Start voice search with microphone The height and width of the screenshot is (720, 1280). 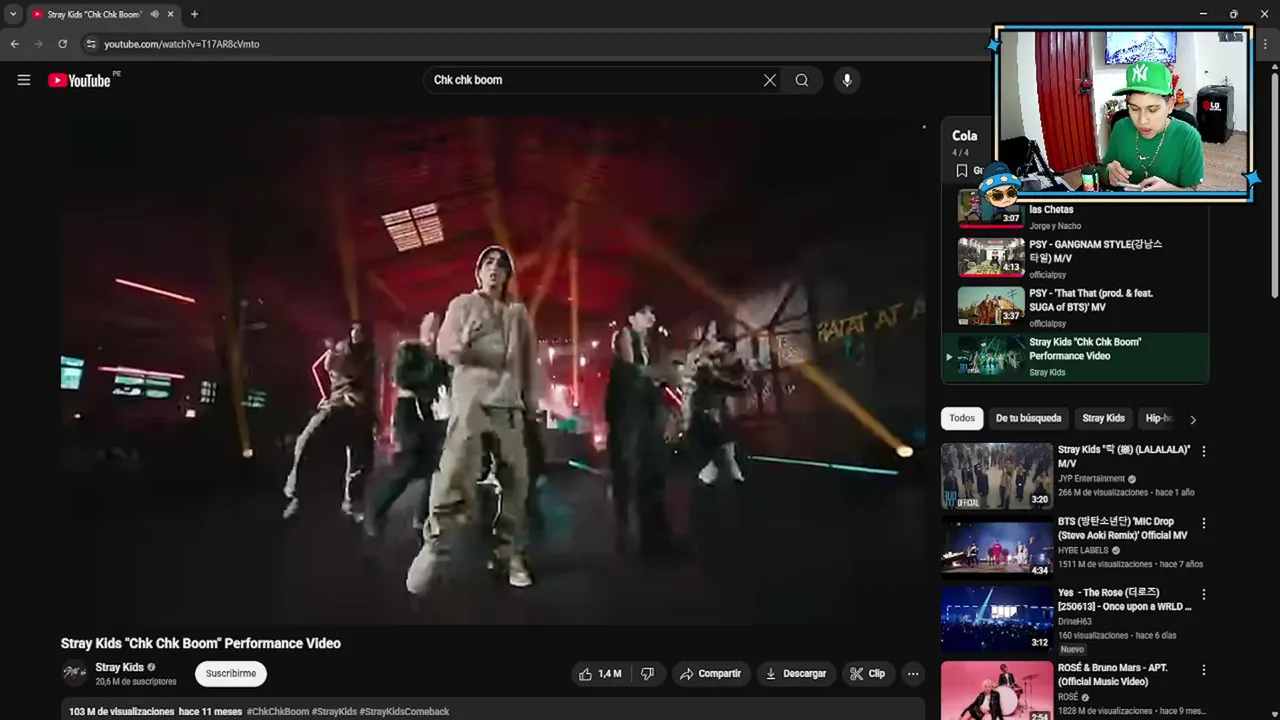(x=847, y=80)
